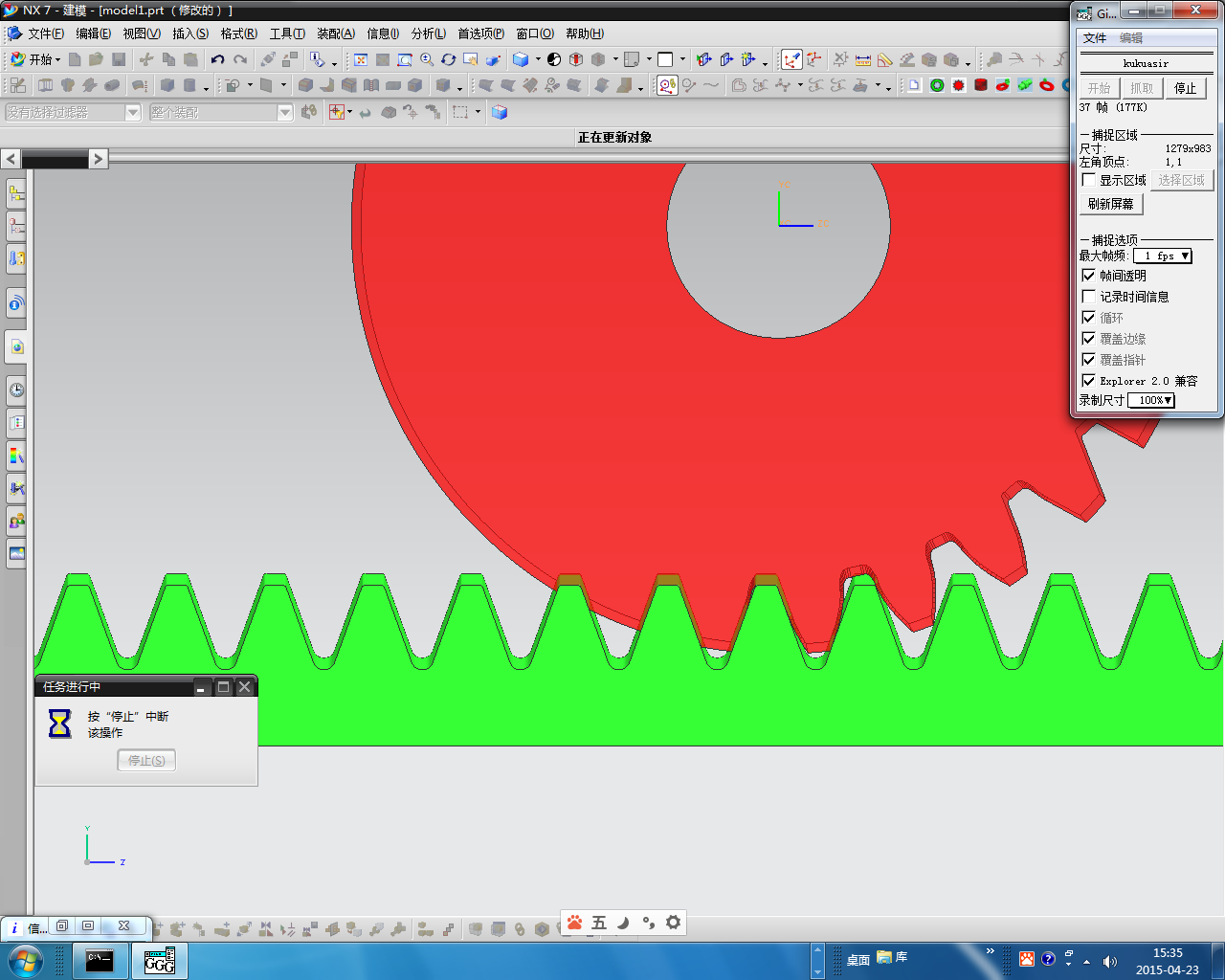Viewport: 1225px width, 980px height.
Task: Click the right scroll arrow of navigator bar
Action: (98, 159)
